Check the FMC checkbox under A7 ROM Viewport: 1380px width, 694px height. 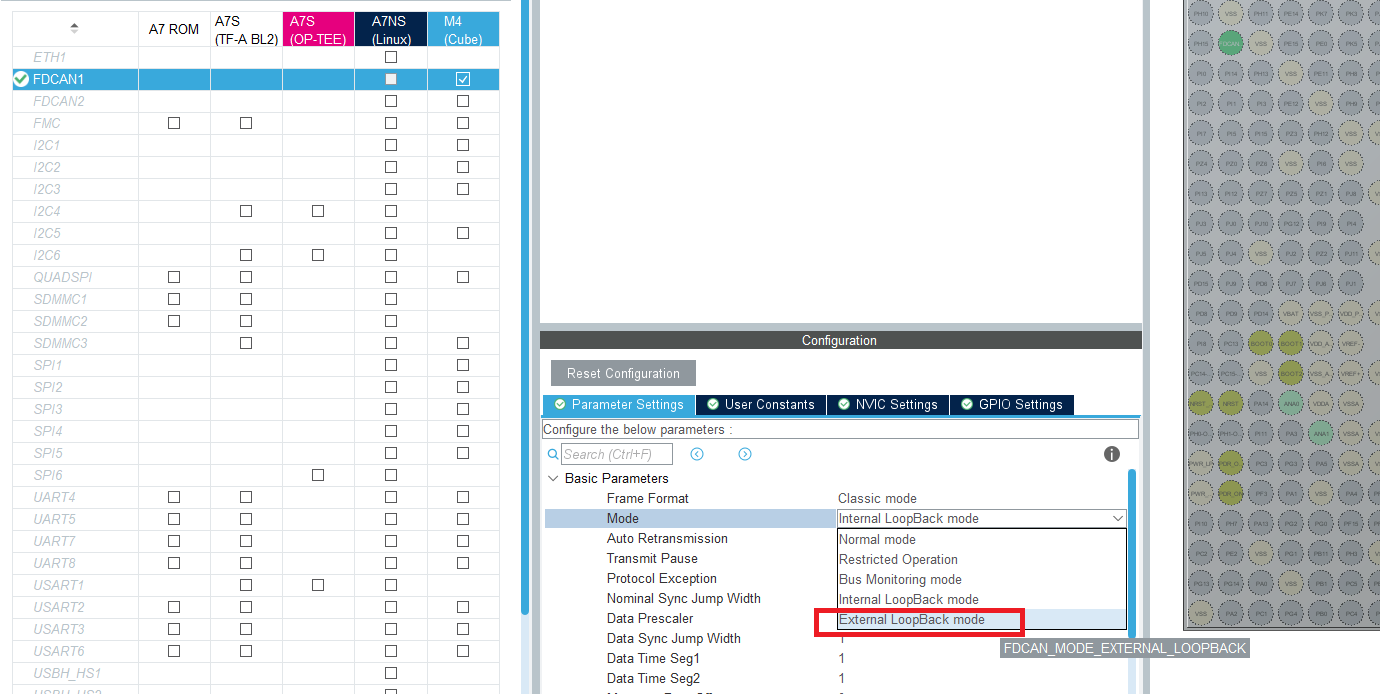pyautogui.click(x=173, y=123)
